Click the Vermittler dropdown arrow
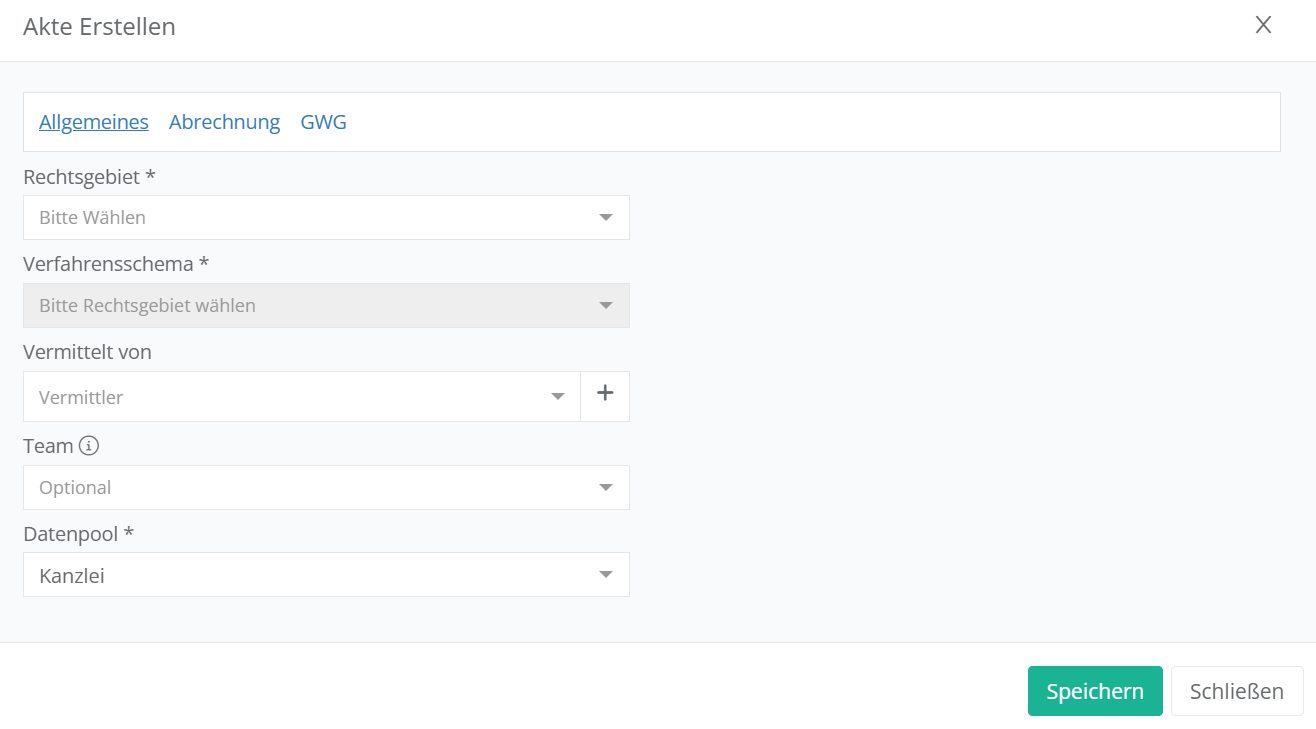This screenshot has width=1316, height=729. [558, 397]
